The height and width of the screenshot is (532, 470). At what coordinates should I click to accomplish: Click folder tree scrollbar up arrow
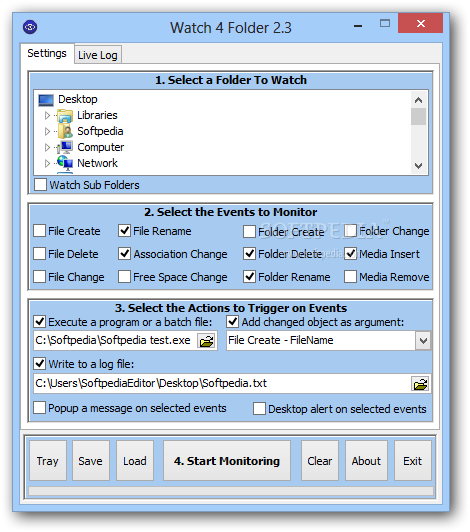click(x=418, y=100)
